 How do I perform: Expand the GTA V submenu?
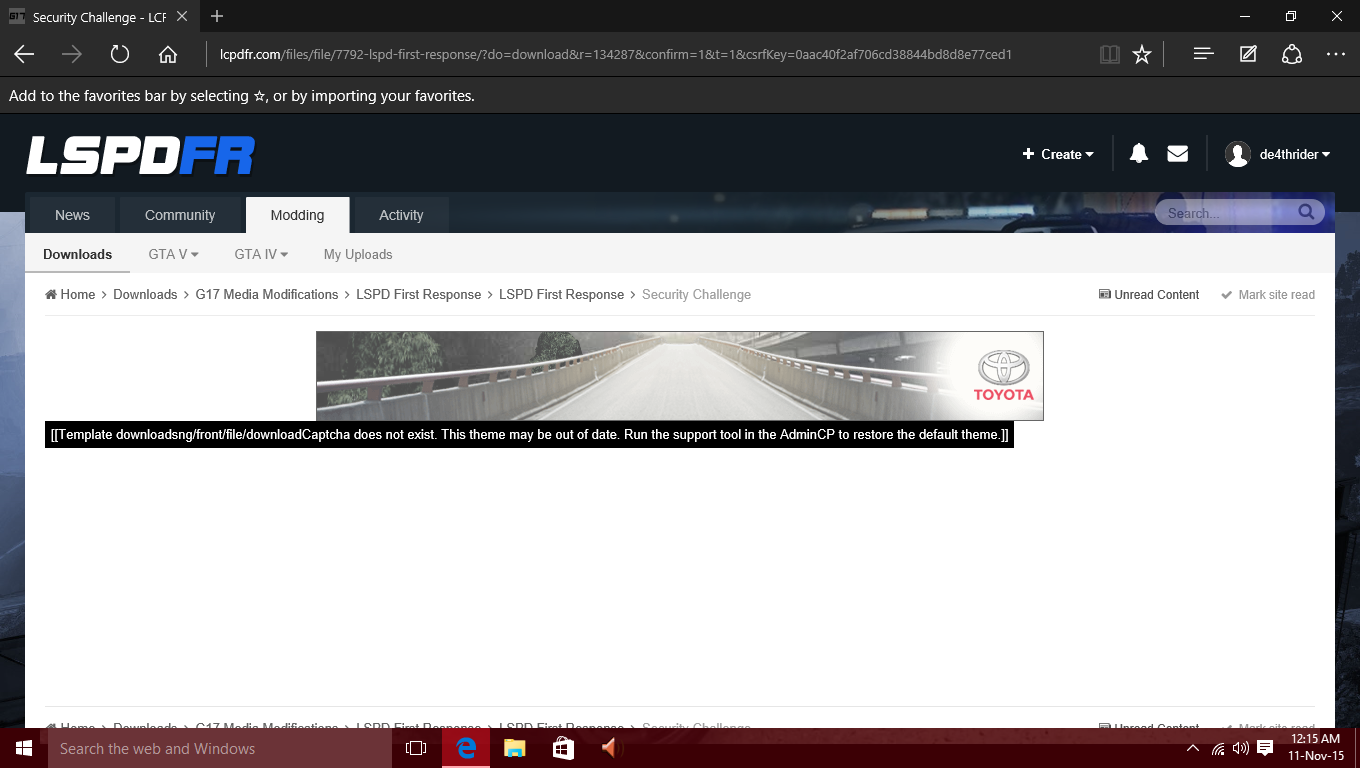[x=174, y=254]
